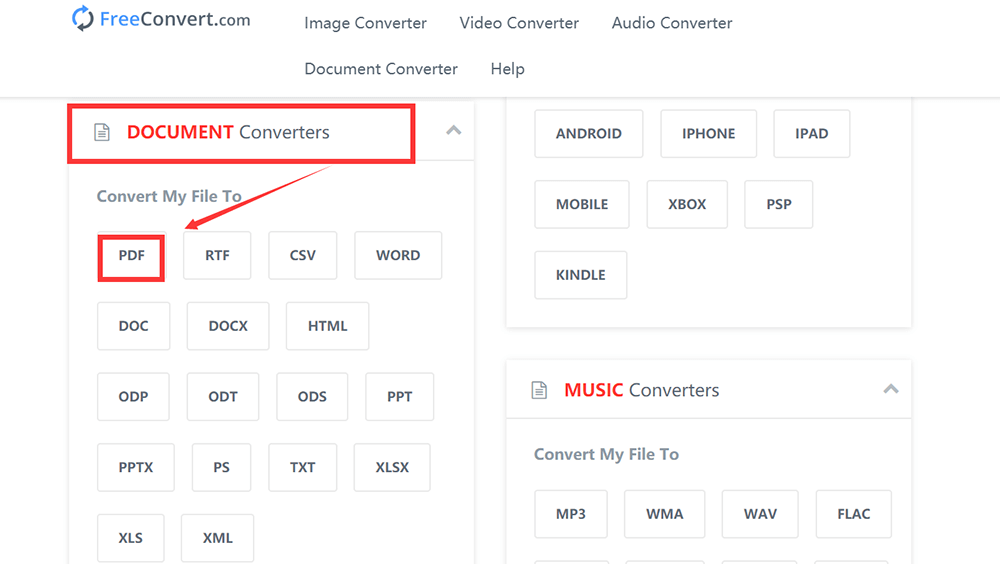The height and width of the screenshot is (564, 1000).
Task: Click the FreeConvert.com logo icon
Action: [83, 19]
